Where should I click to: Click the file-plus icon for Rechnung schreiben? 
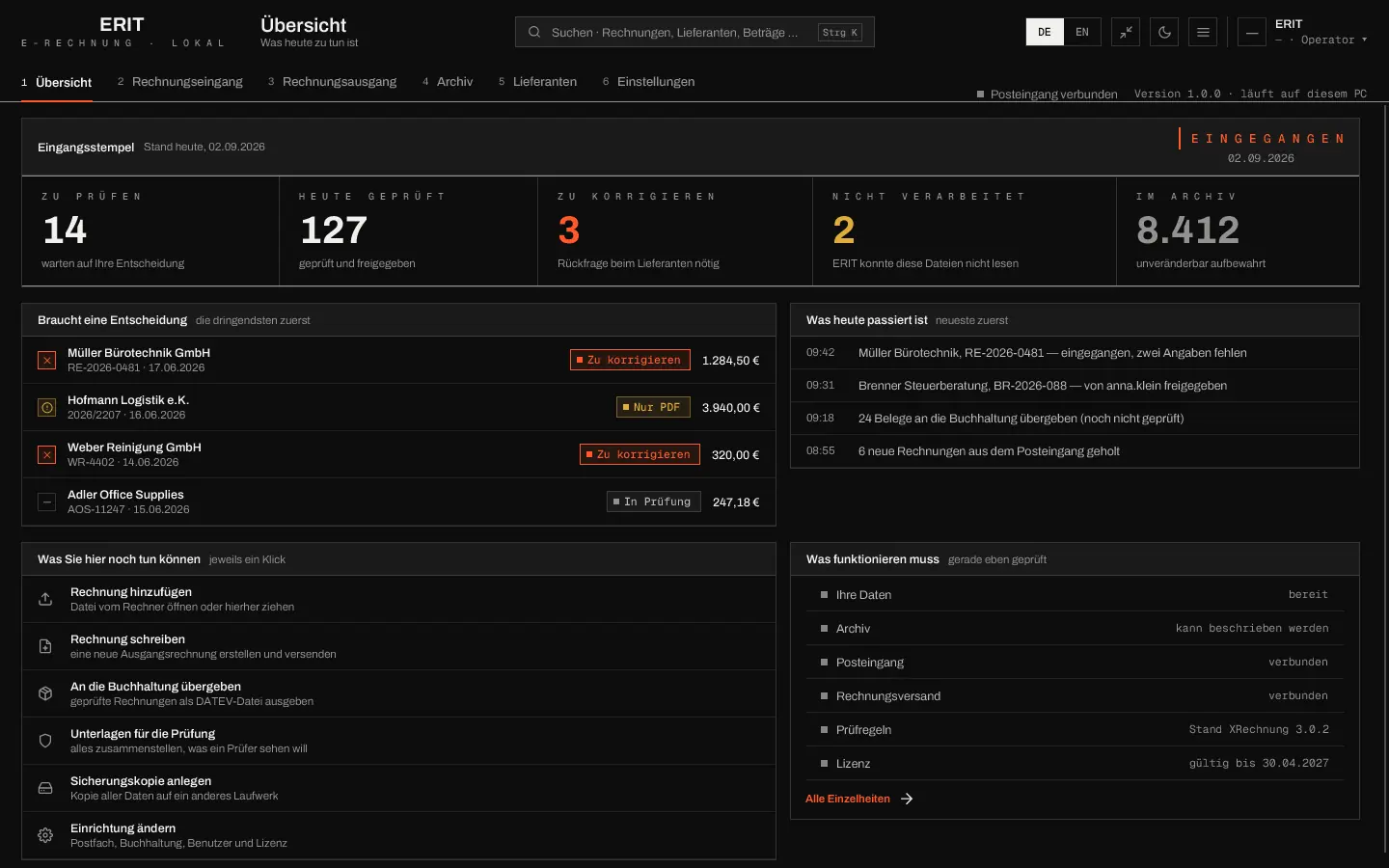coord(45,646)
